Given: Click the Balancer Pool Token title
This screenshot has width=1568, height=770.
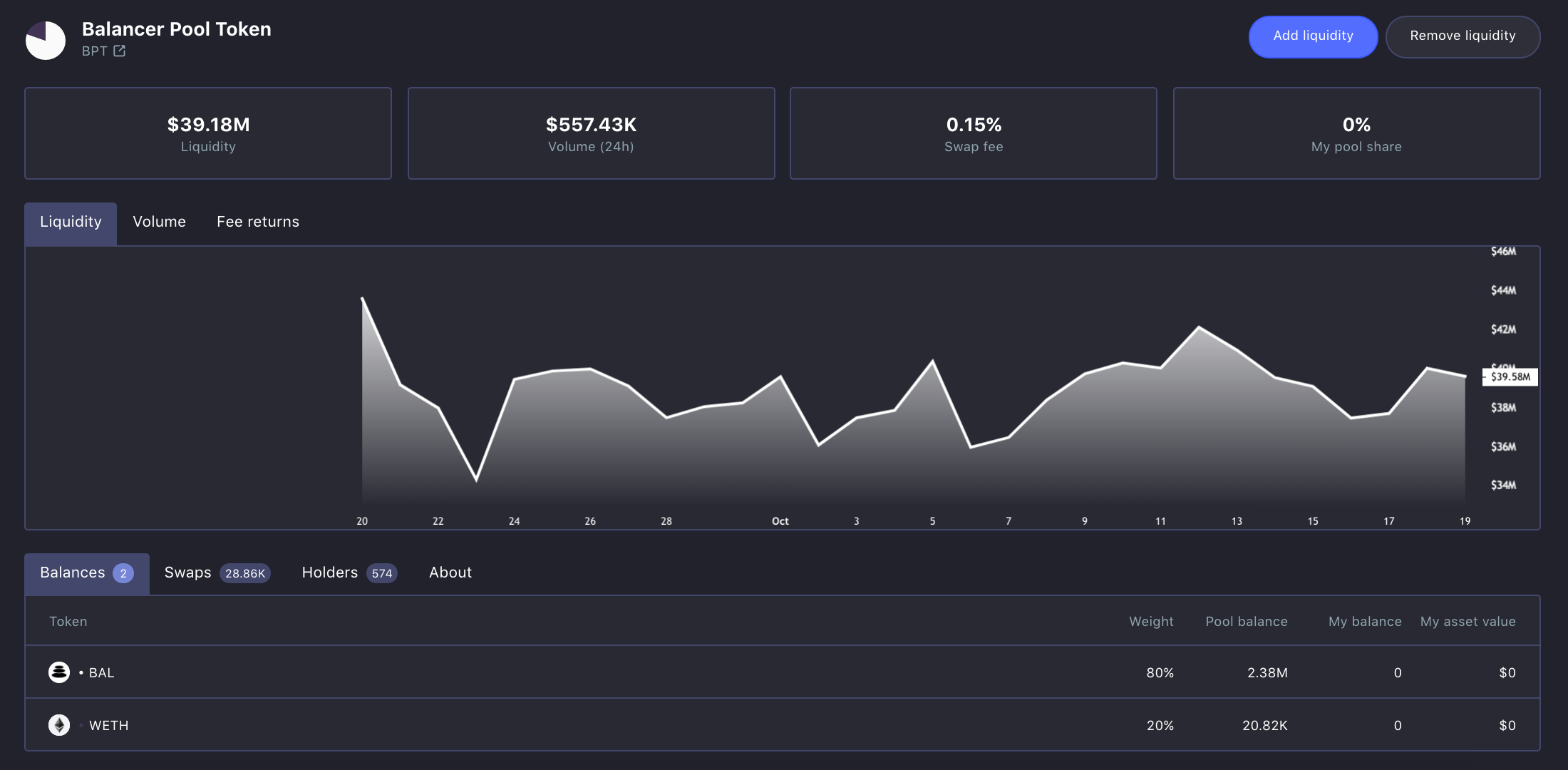Looking at the screenshot, I should coord(177,29).
